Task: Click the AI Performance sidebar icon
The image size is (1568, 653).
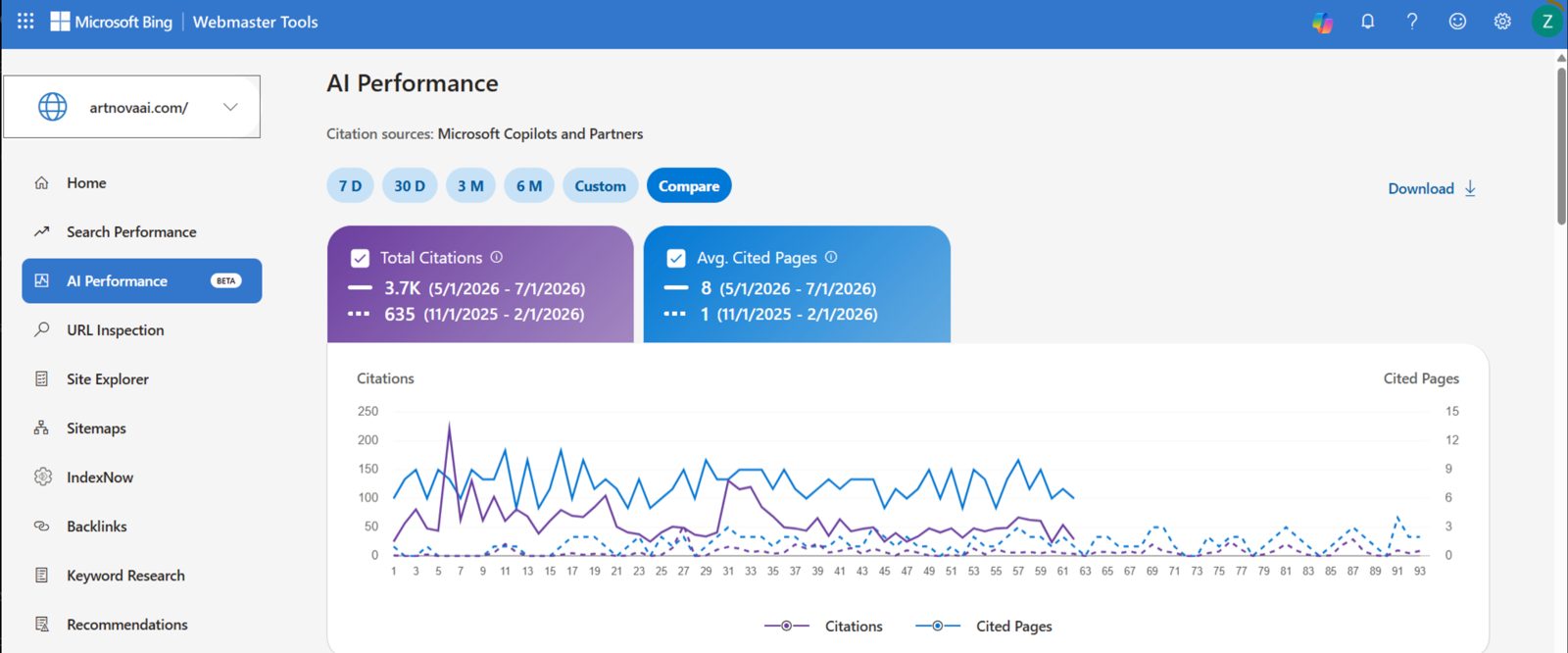Action: tap(41, 280)
